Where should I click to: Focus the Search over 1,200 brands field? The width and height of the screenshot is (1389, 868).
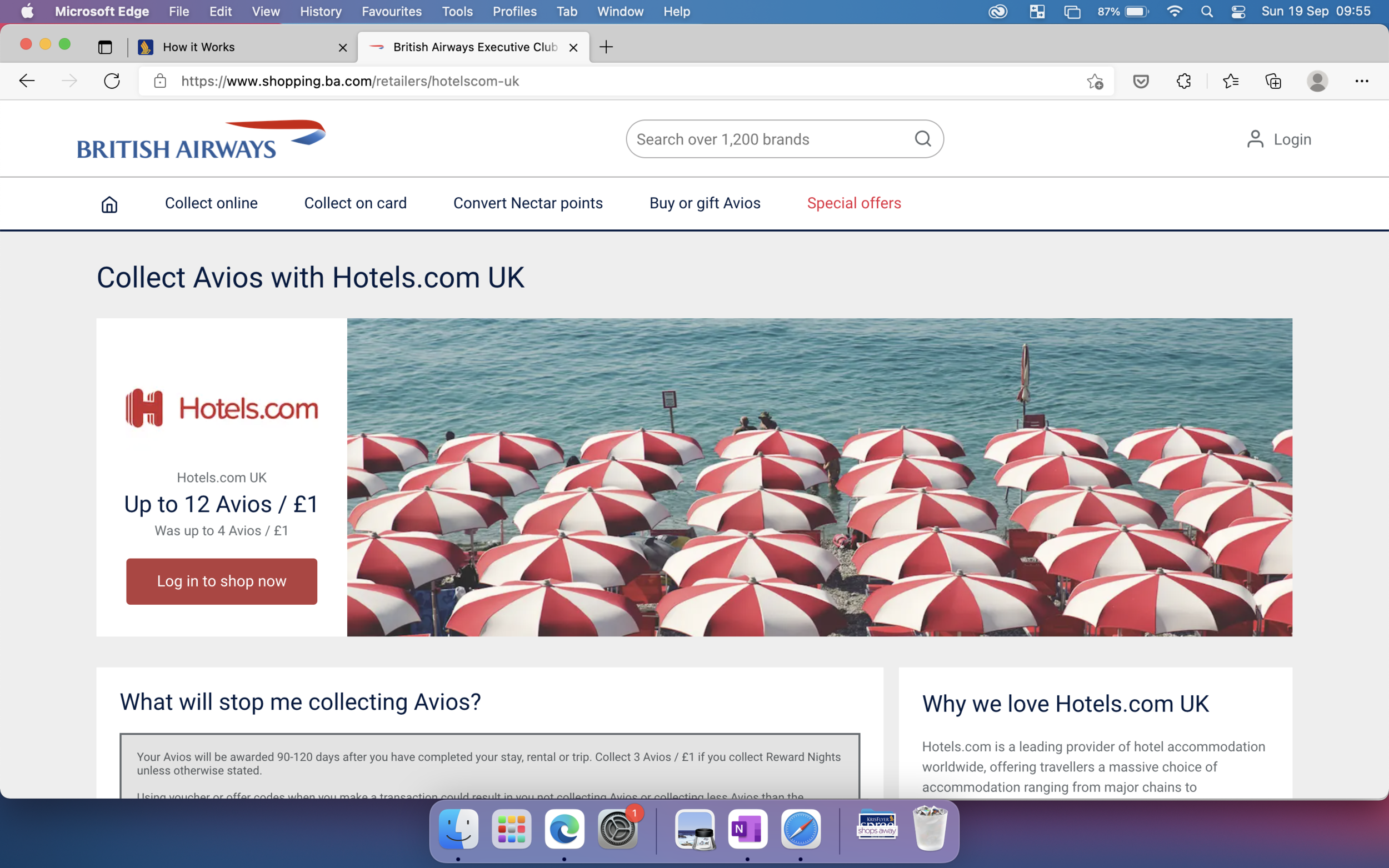pyautogui.click(x=770, y=139)
